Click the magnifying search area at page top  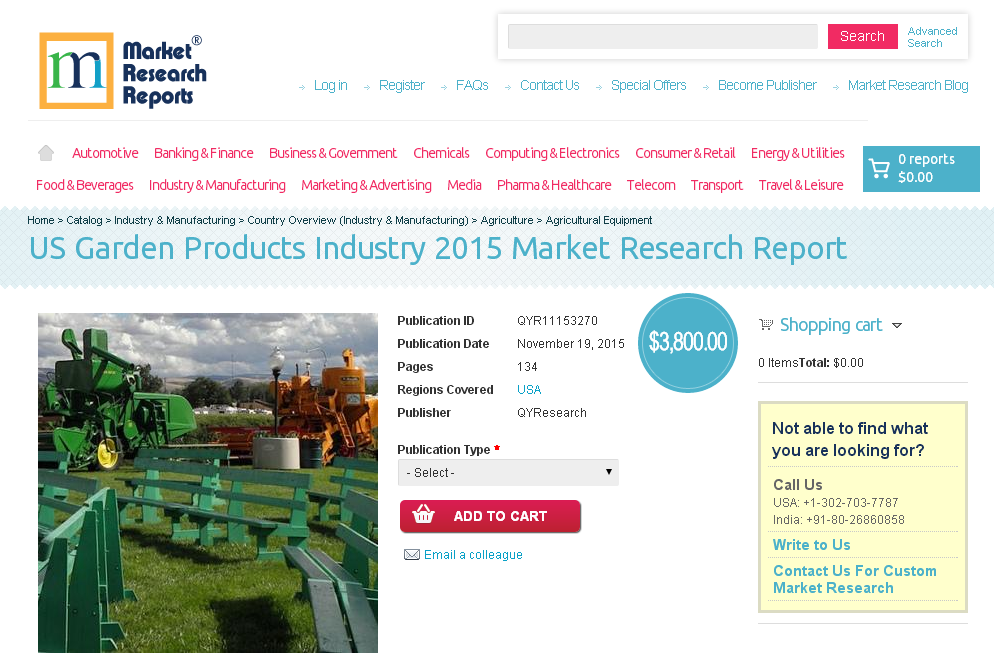662,36
